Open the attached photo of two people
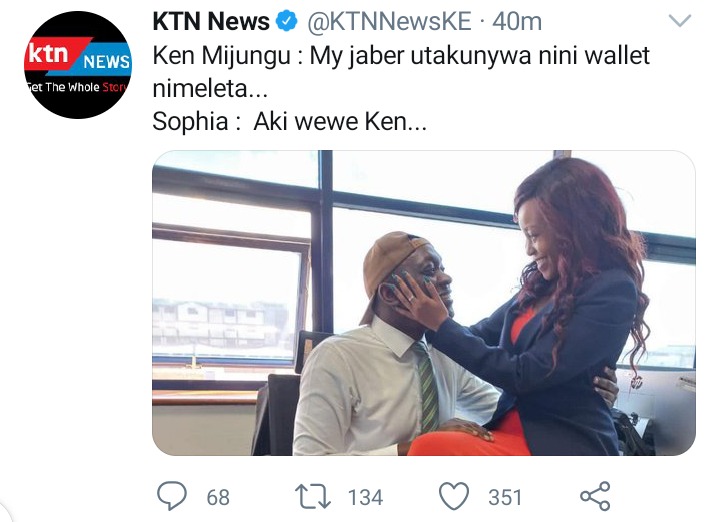The width and height of the screenshot is (718, 522). (424, 303)
